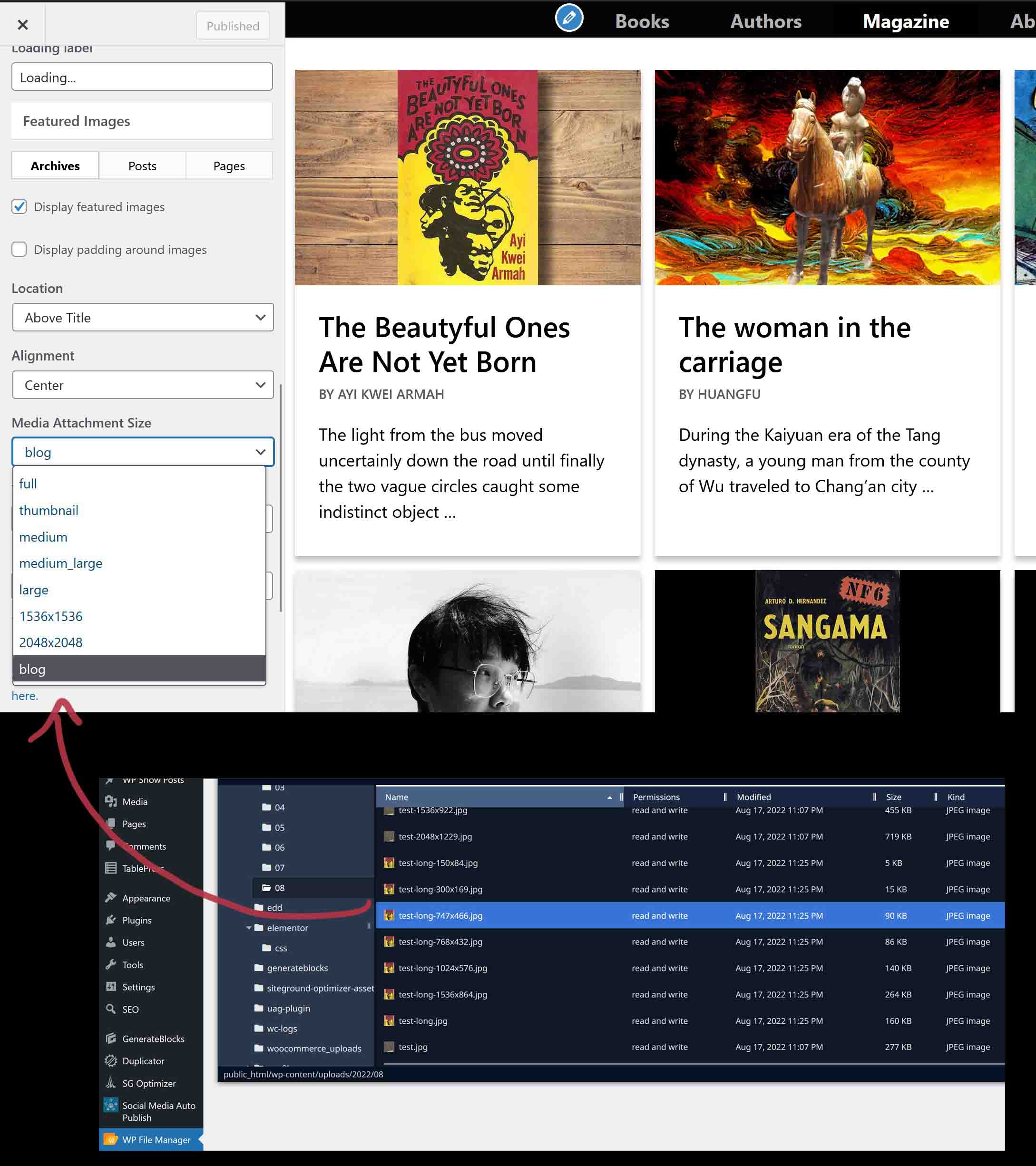
Task: Uncheck Display featured images
Action: click(x=19, y=207)
